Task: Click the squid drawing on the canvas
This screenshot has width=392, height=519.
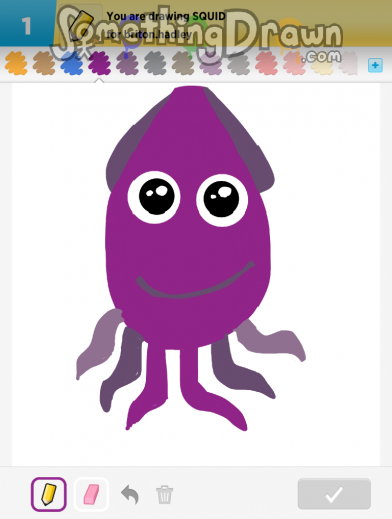Action: point(191,258)
